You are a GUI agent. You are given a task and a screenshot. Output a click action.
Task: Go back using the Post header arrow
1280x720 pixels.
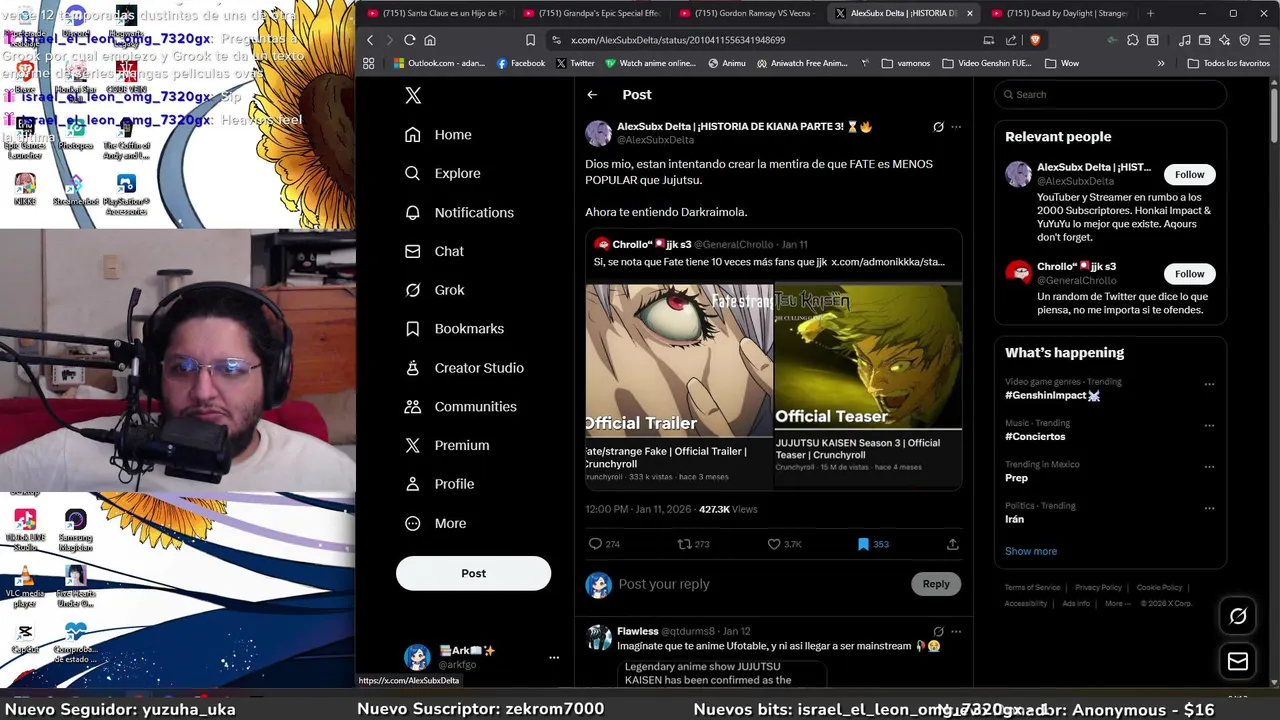click(x=592, y=95)
